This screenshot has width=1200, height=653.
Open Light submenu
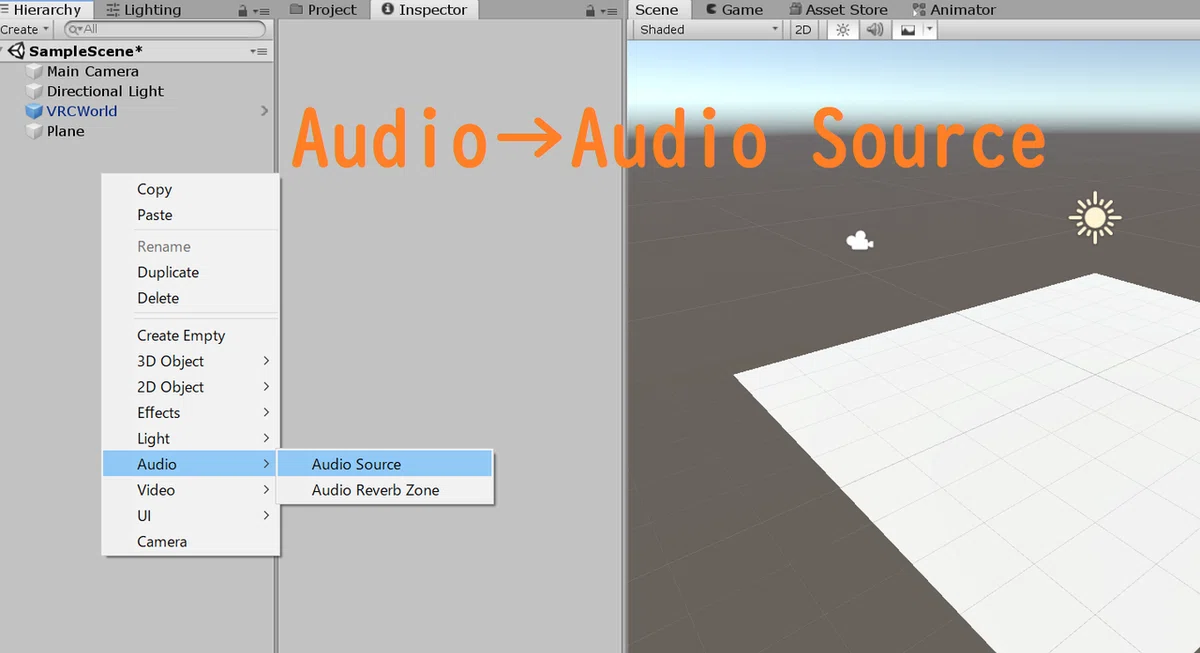click(191, 439)
